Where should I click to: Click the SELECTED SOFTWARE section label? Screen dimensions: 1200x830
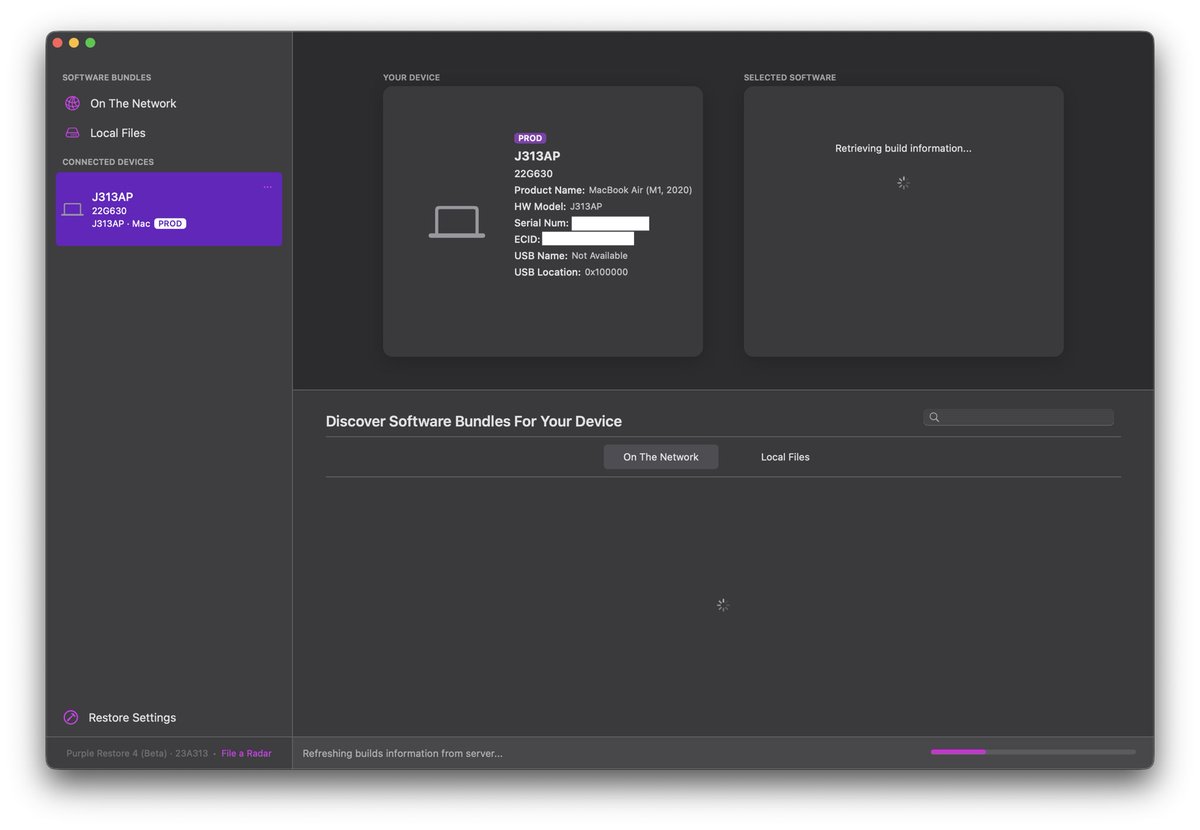790,77
